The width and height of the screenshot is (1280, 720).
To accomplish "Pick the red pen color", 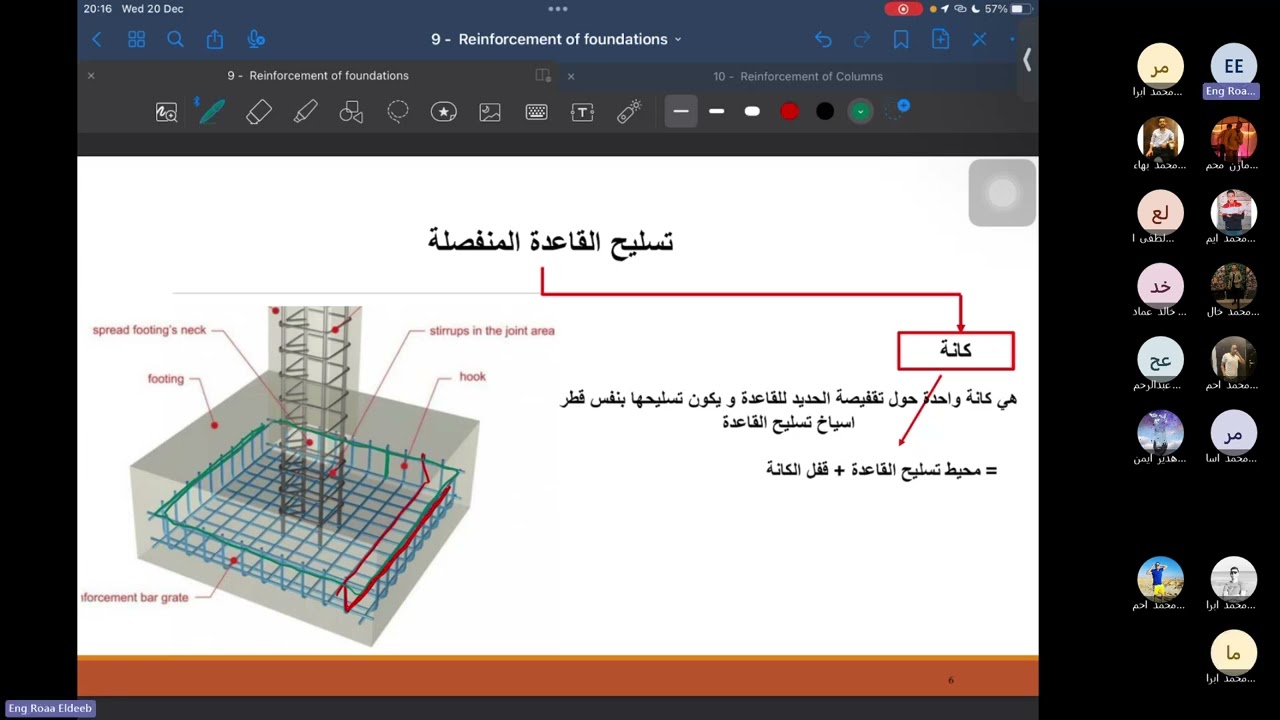I will pyautogui.click(x=789, y=111).
